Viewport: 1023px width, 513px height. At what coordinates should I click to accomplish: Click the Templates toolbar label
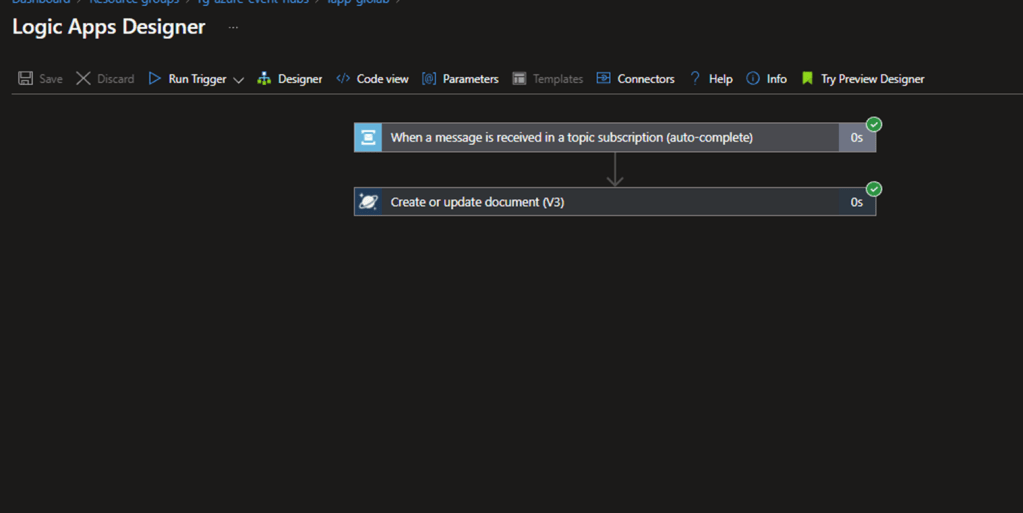[558, 79]
